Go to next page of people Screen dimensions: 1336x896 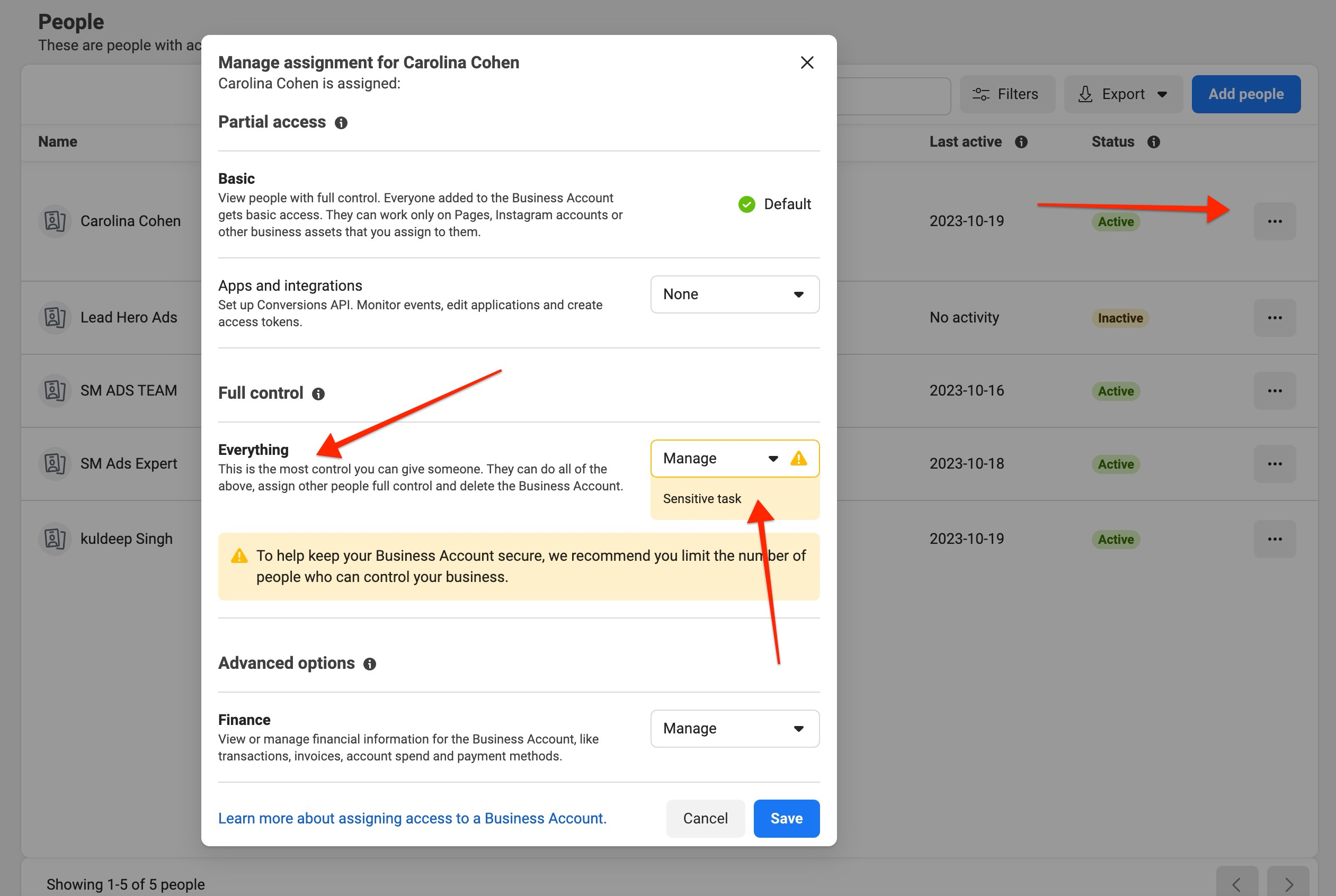pyautogui.click(x=1288, y=884)
